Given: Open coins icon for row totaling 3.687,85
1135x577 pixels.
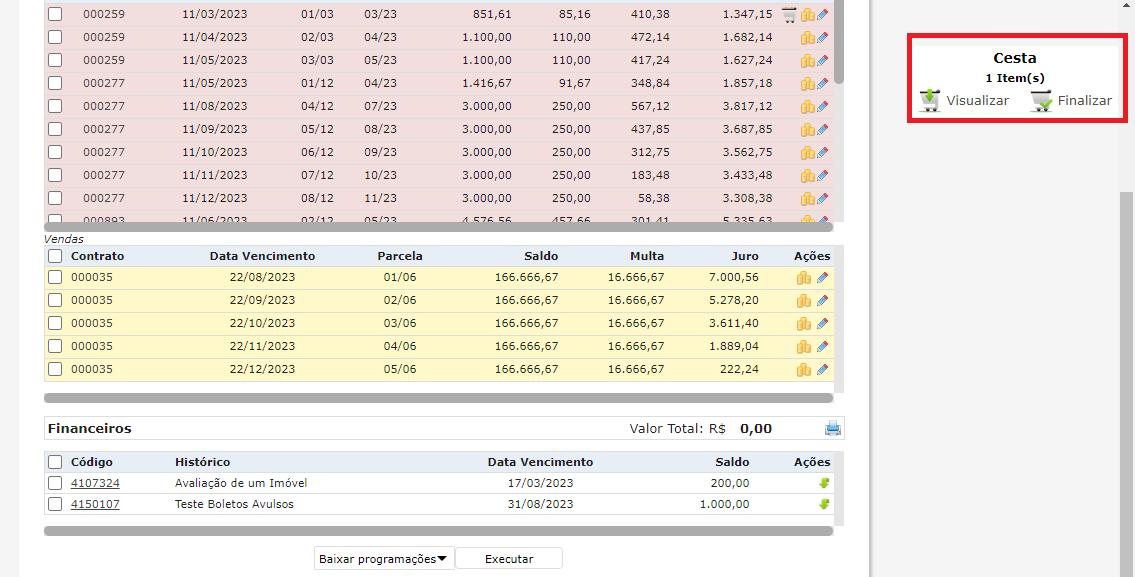Looking at the screenshot, I should [807, 130].
